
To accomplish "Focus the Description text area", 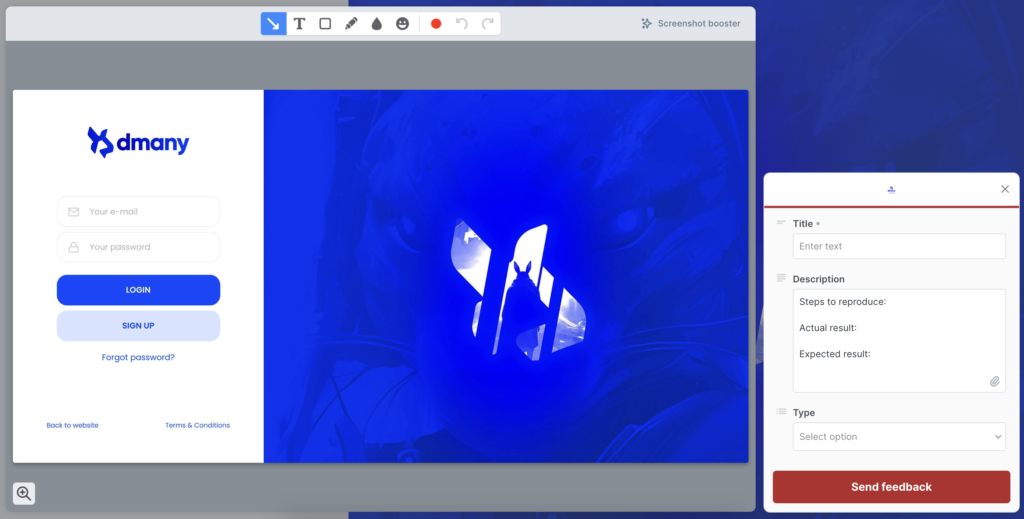I will tap(899, 340).
